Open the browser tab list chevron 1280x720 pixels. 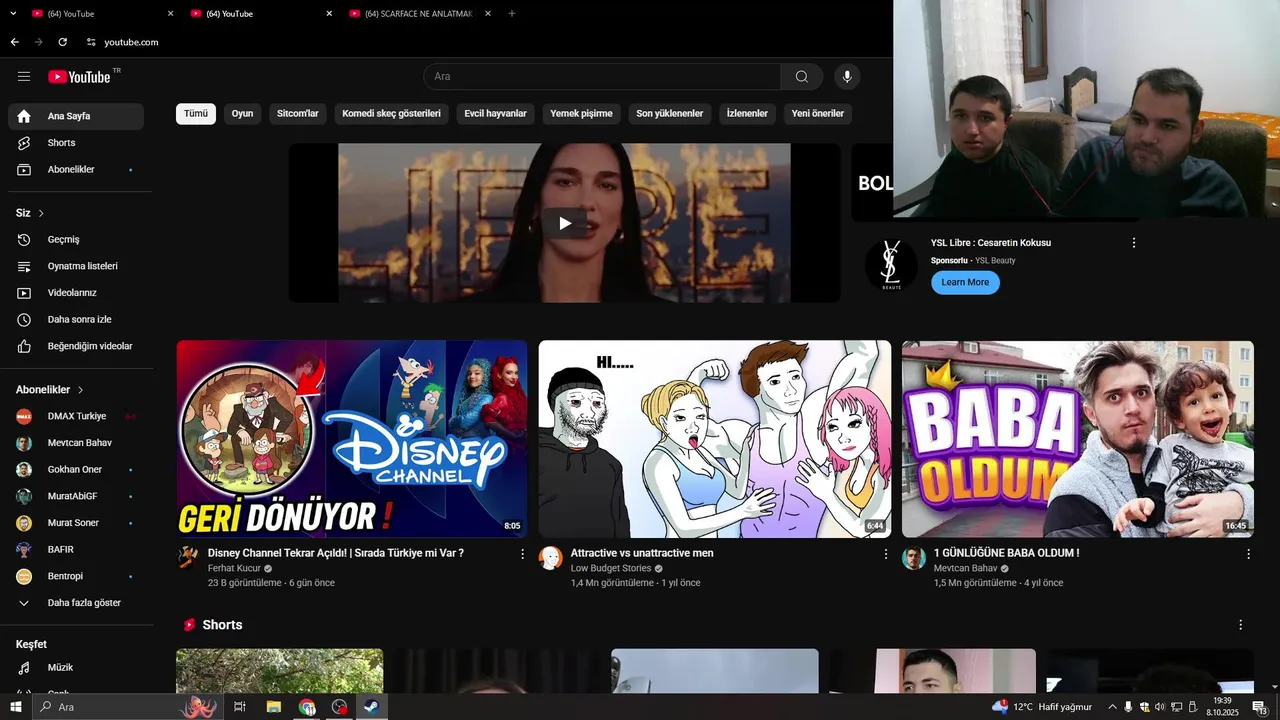click(x=13, y=13)
